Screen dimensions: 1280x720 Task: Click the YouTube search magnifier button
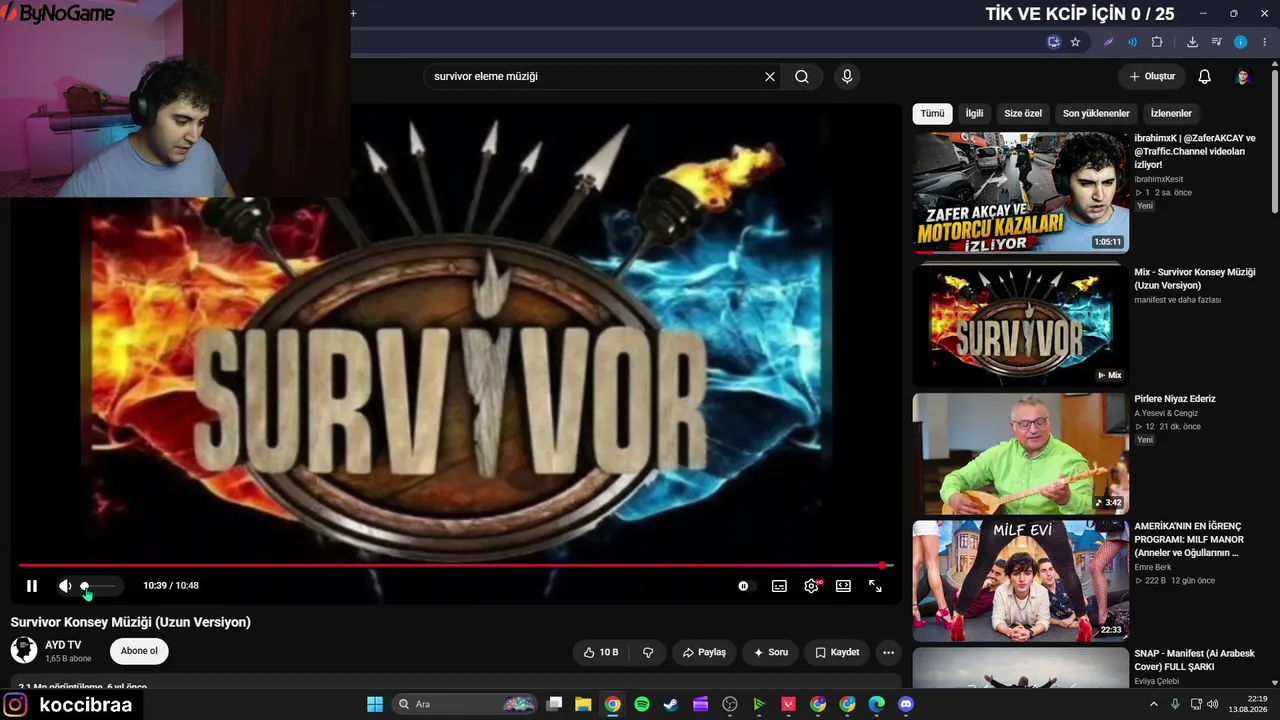click(802, 76)
